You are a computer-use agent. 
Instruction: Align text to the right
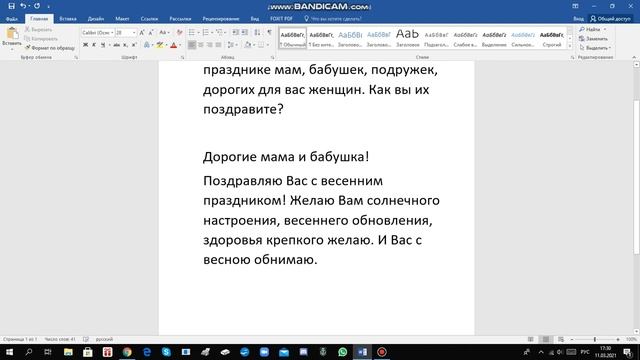[209, 45]
